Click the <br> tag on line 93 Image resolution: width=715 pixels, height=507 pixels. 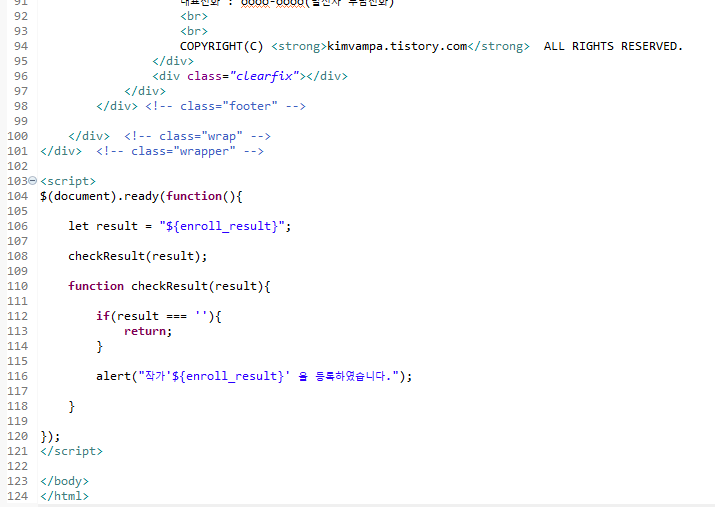(x=194, y=31)
